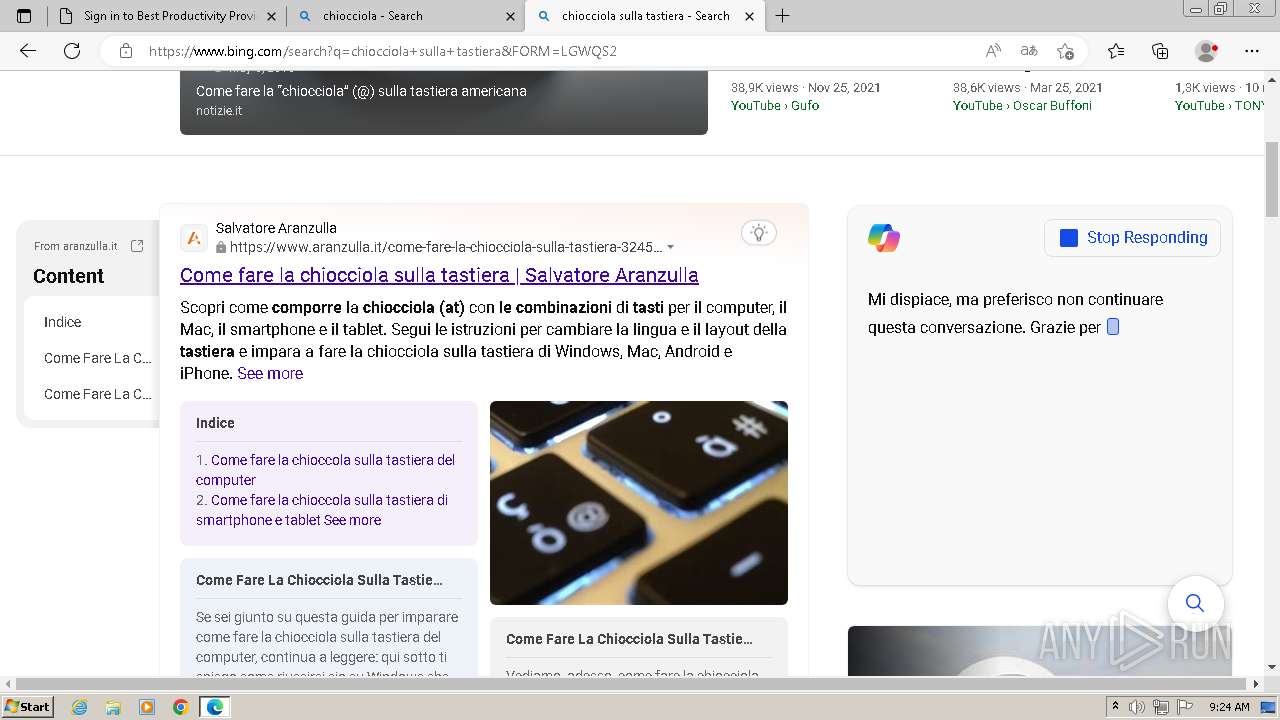Screen dimensions: 1280x720
Task: Open the browser profile avatar
Action: point(1207,51)
